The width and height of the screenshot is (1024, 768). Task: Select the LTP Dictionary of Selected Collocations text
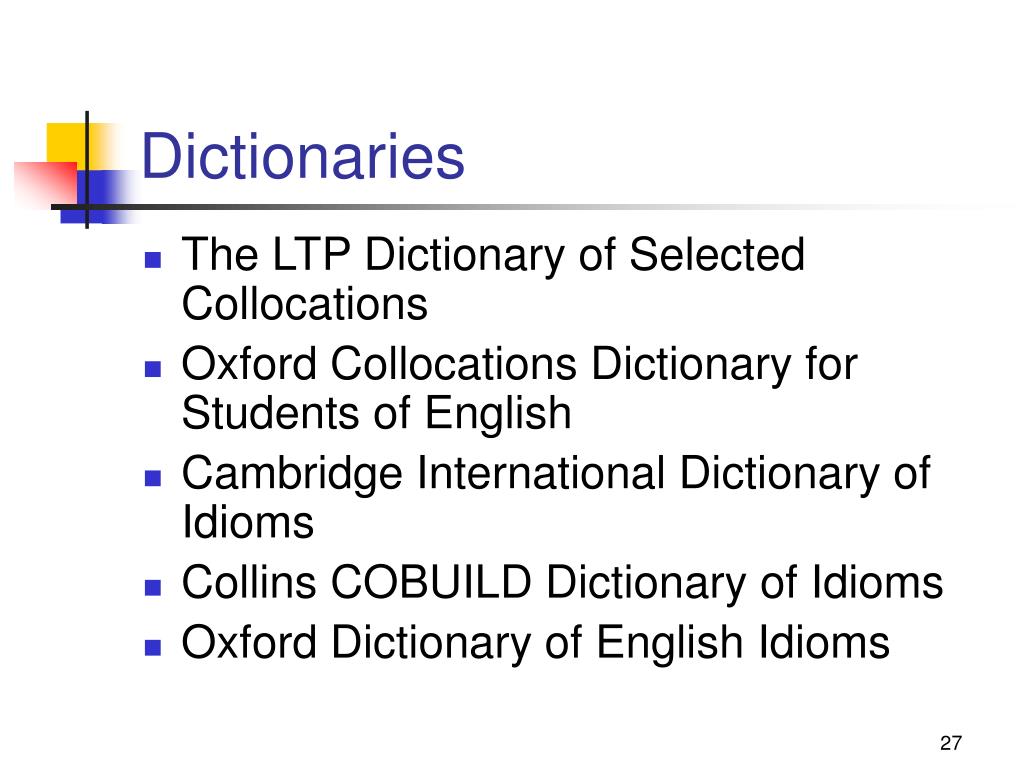tap(493, 279)
